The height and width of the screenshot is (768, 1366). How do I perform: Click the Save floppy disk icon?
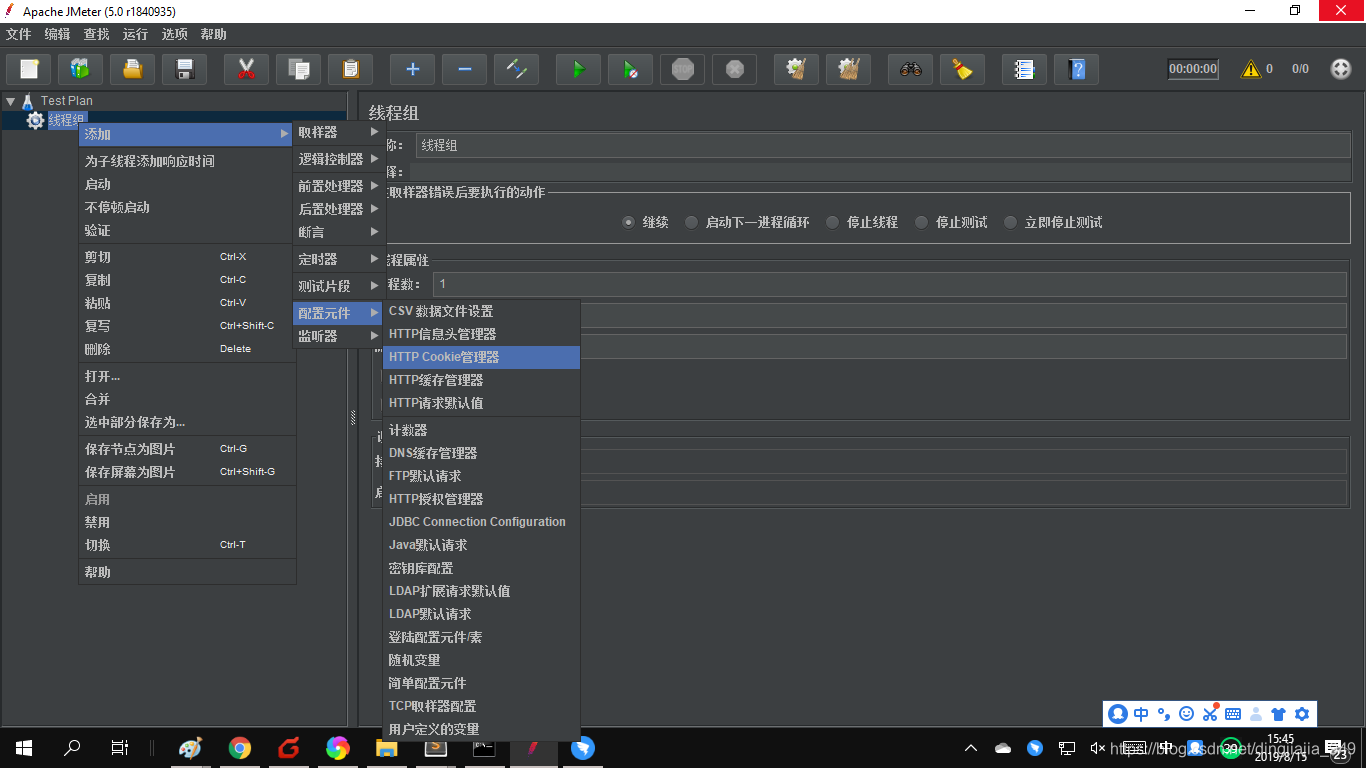point(185,69)
